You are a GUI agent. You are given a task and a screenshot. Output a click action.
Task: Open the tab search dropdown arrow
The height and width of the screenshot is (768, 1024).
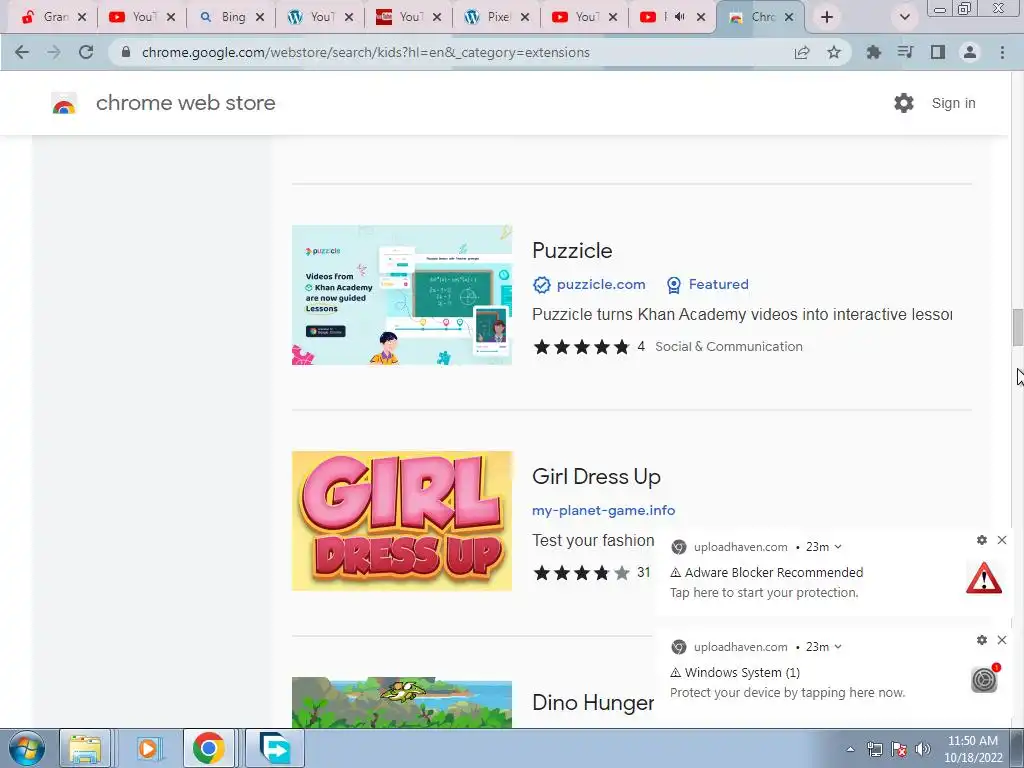(904, 17)
